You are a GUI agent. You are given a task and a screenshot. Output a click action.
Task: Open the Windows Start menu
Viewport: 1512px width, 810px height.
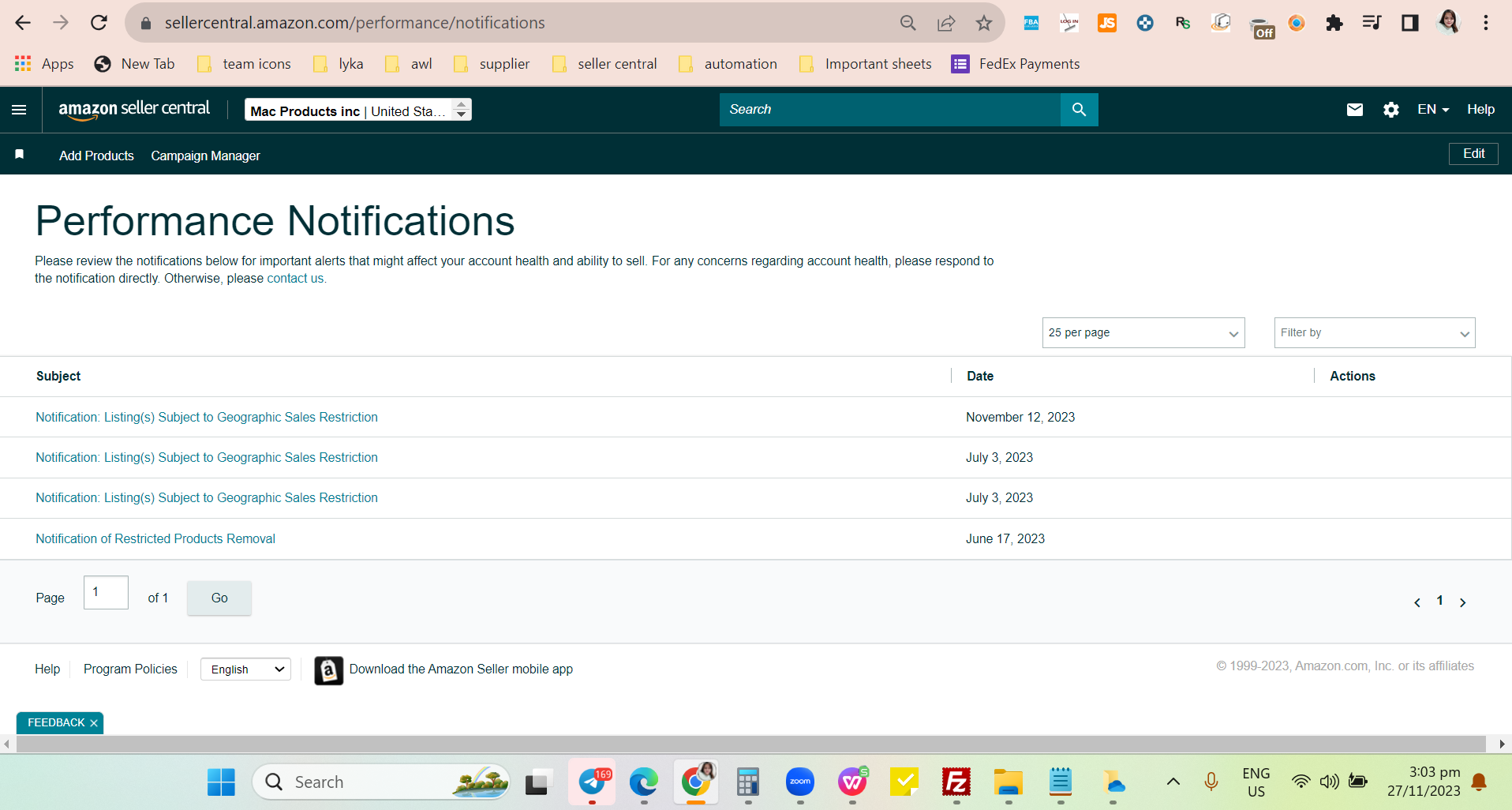pyautogui.click(x=221, y=782)
